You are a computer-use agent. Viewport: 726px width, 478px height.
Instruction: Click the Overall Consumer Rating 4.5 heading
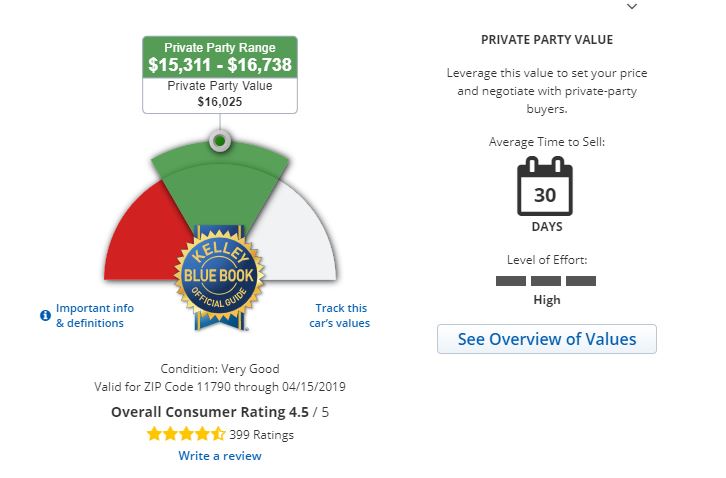pos(220,412)
